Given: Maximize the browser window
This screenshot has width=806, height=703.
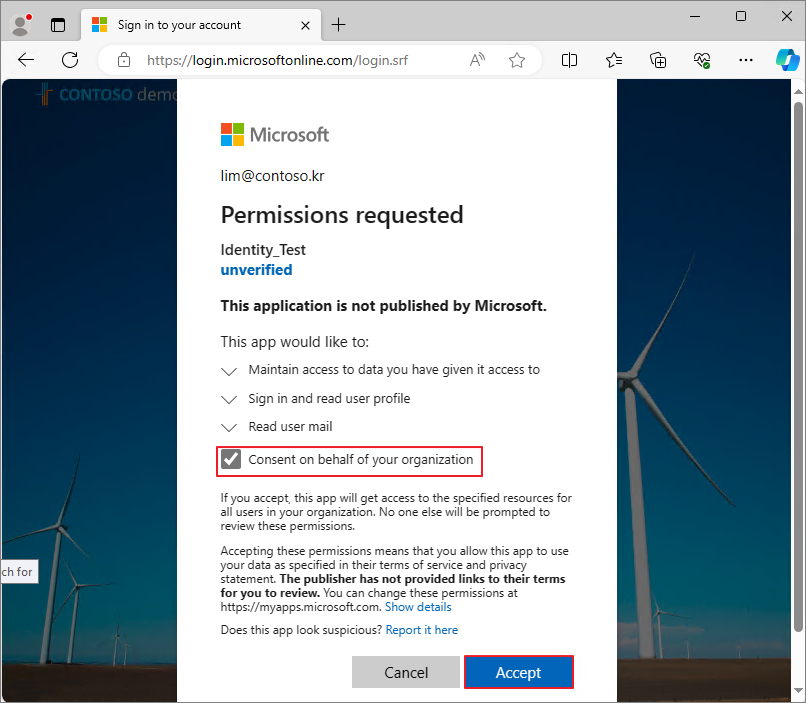Looking at the screenshot, I should tap(741, 16).
